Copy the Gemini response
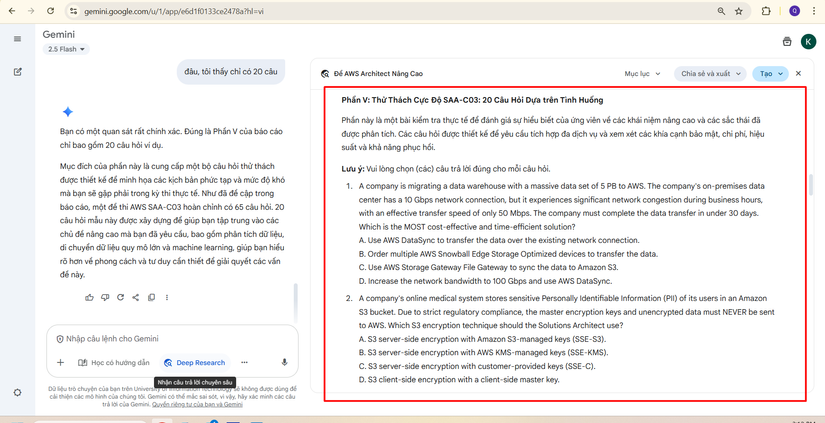825x423 pixels. click(x=152, y=297)
